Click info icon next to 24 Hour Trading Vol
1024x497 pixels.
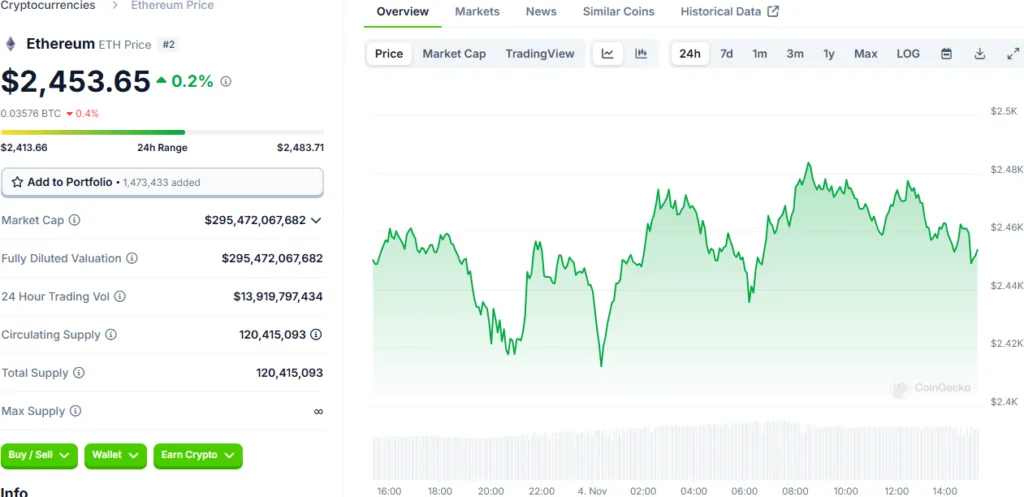pos(120,297)
